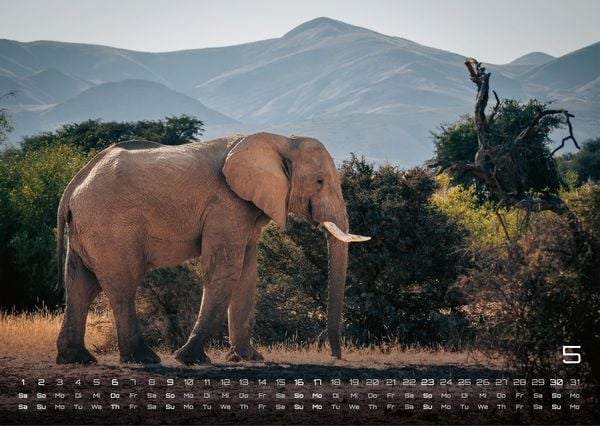This screenshot has width=600, height=426.
Task: Click day 27 in the date strip
Action: tap(501, 382)
